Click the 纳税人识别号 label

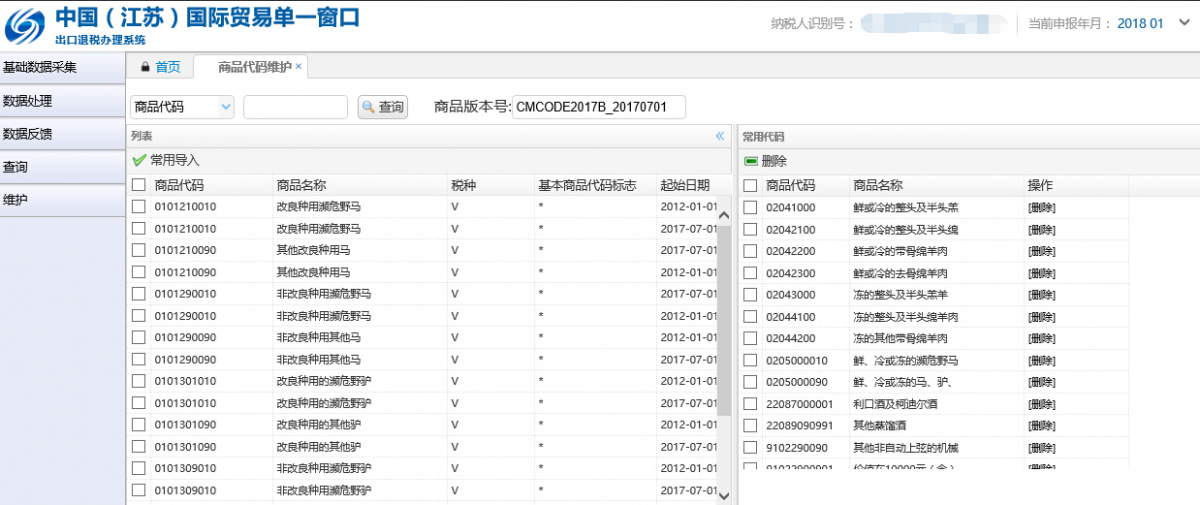click(811, 24)
